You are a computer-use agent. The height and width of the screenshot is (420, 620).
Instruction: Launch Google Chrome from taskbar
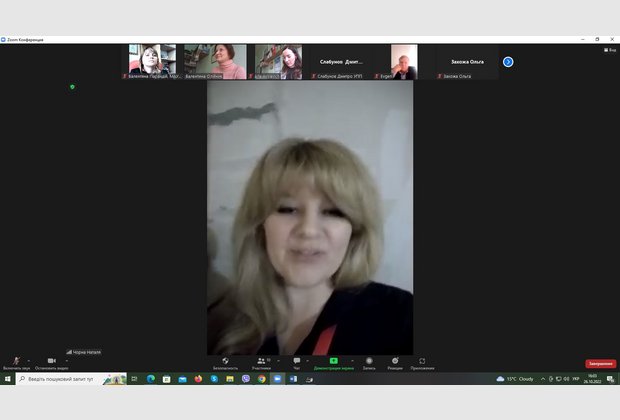pyautogui.click(x=261, y=379)
